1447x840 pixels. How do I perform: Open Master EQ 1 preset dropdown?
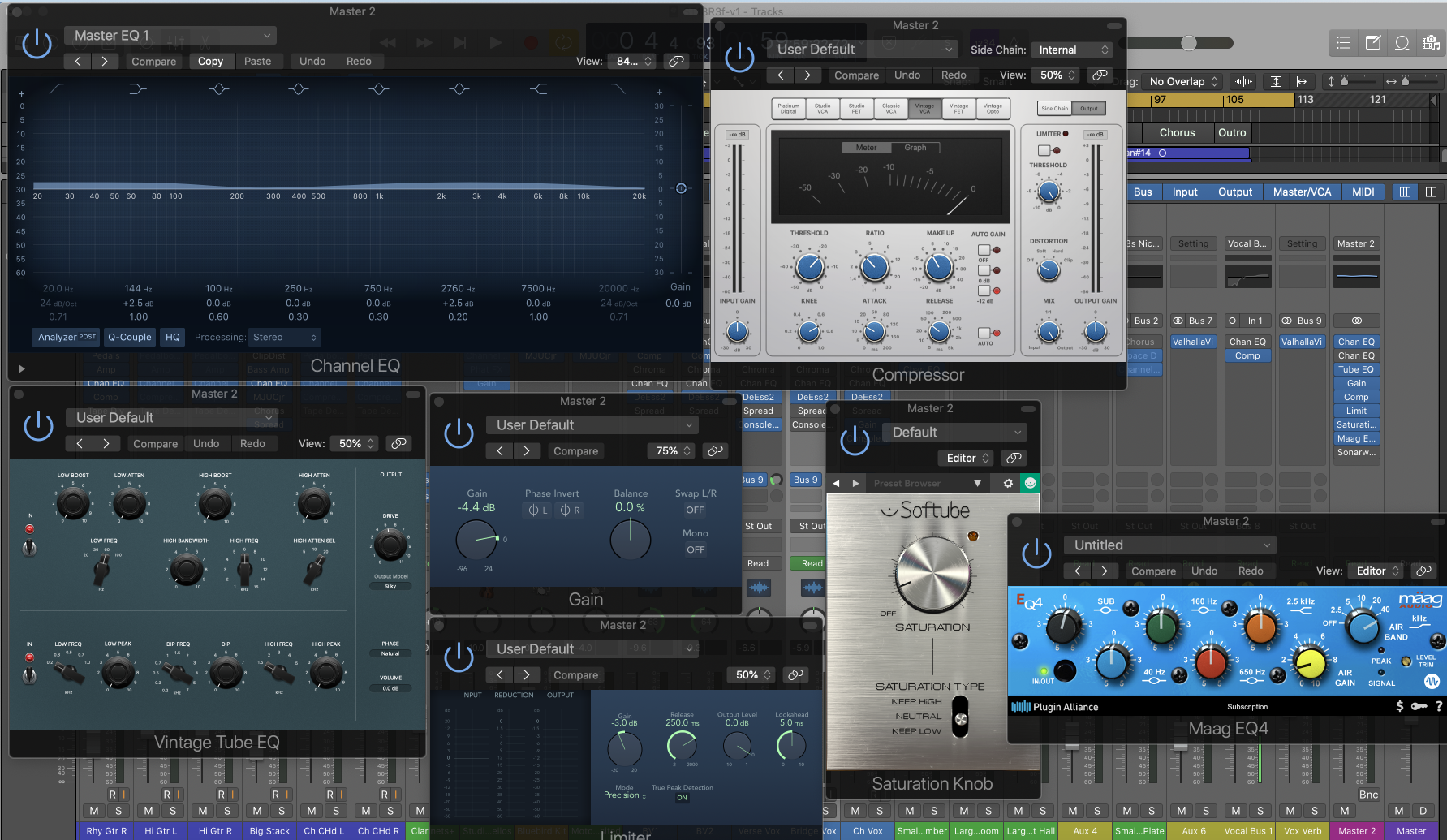(170, 35)
